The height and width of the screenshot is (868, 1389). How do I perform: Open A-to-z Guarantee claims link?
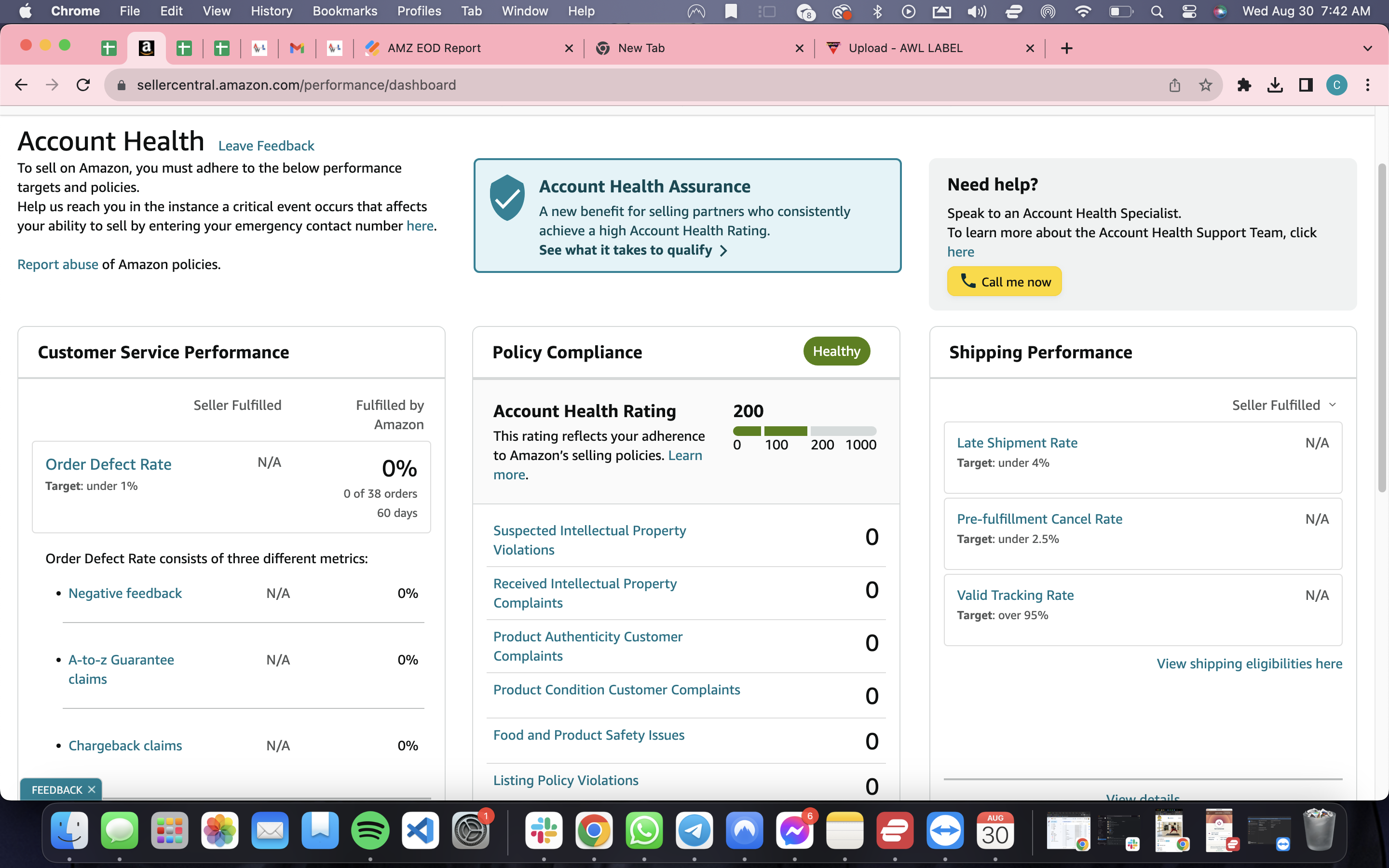[x=121, y=669]
